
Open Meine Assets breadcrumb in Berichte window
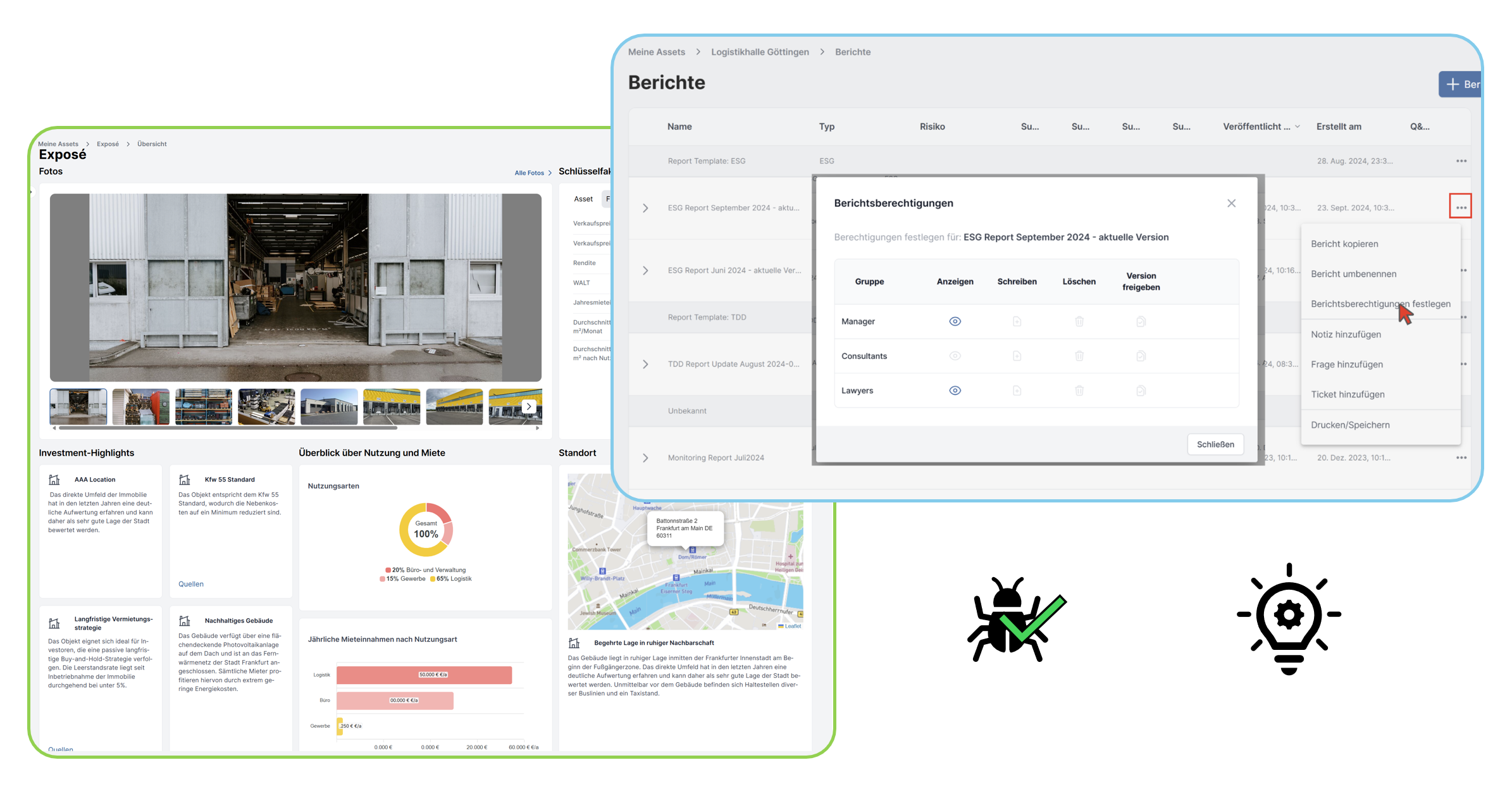tap(657, 52)
